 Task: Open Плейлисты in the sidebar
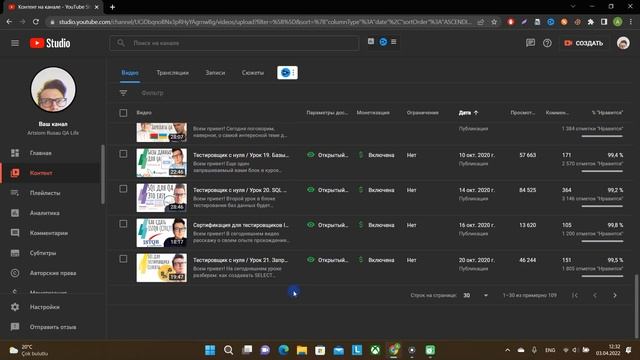pyautogui.click(x=45, y=193)
